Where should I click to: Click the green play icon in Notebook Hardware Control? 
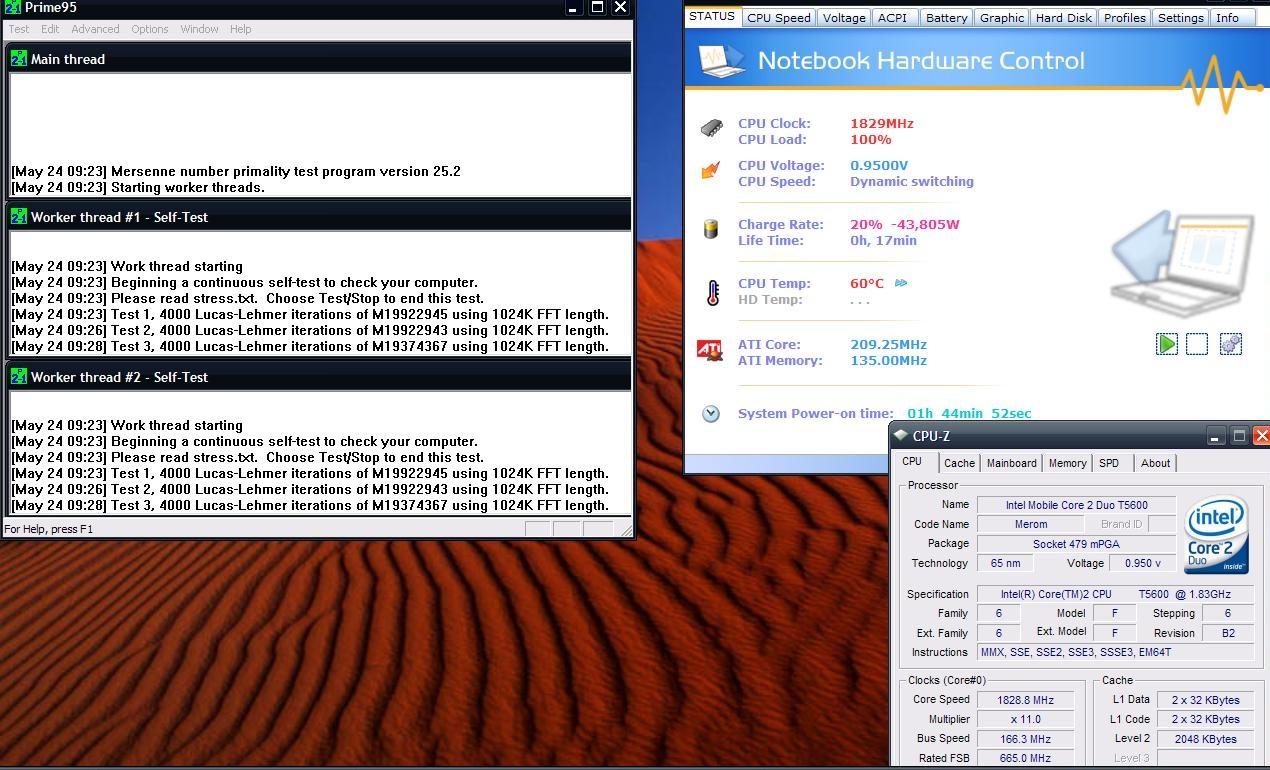pos(1167,344)
